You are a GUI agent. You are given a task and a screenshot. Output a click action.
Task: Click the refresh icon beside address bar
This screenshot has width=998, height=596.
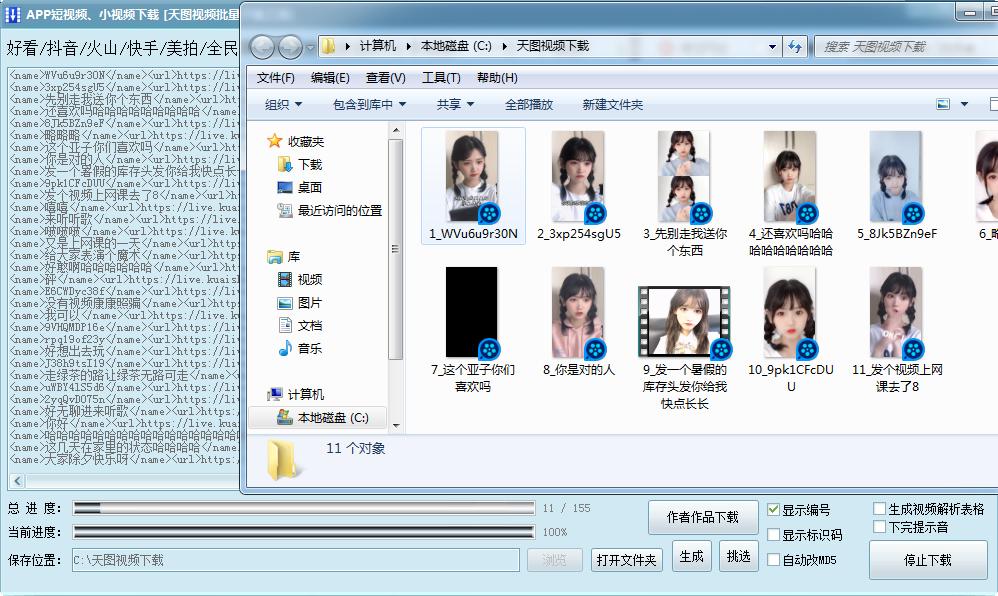[x=795, y=46]
